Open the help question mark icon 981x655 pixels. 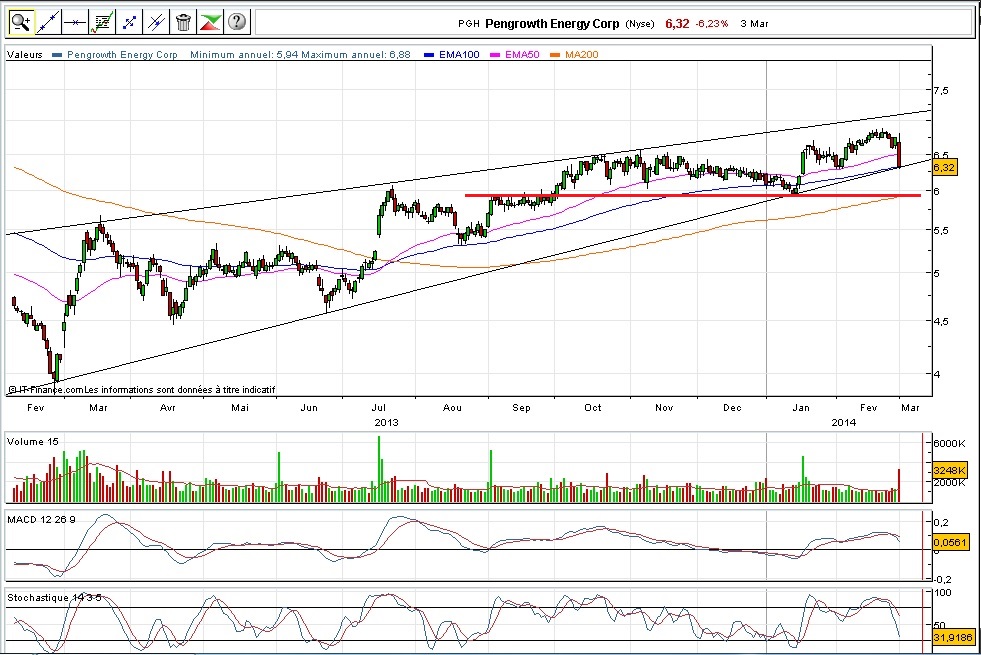(x=236, y=23)
